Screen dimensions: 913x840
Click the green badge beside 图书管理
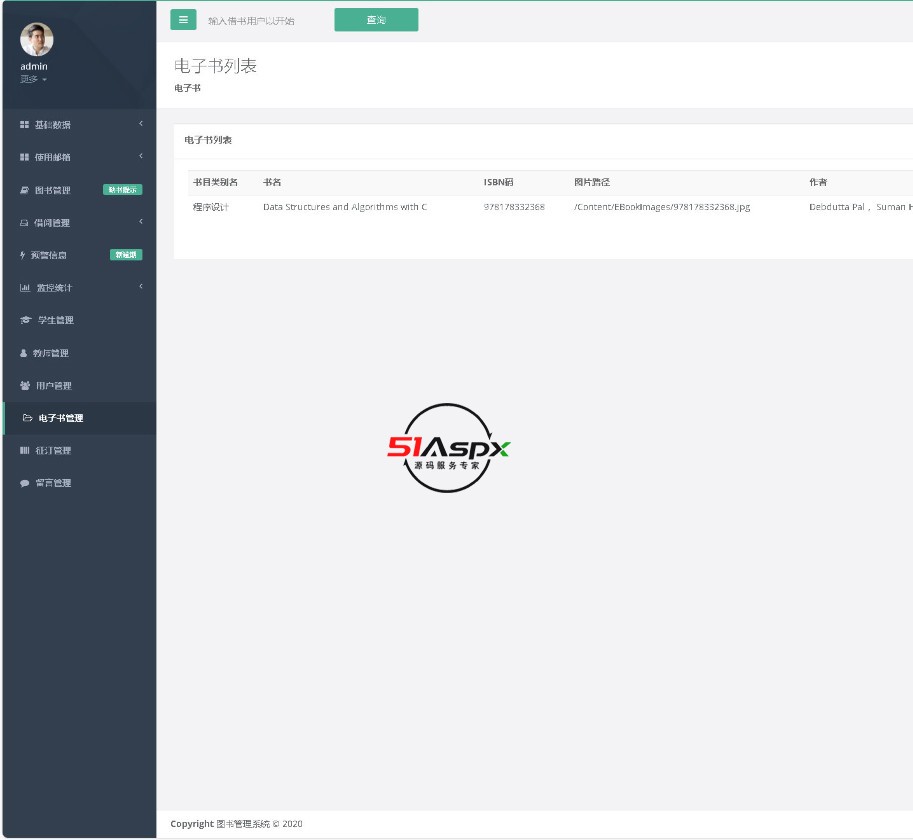click(122, 190)
